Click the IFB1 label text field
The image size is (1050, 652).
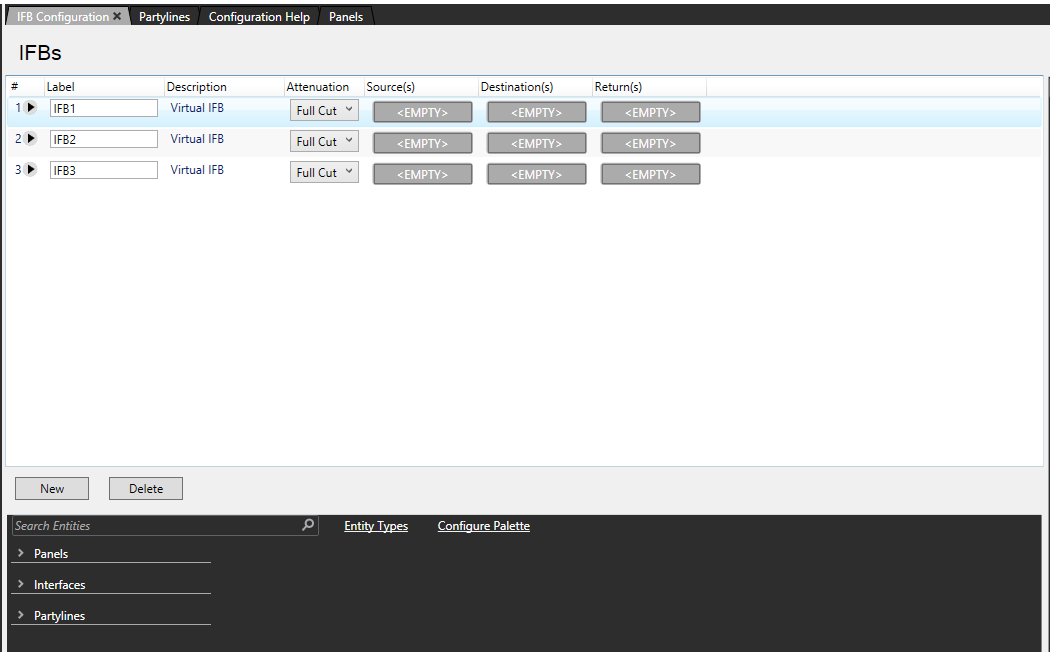104,108
